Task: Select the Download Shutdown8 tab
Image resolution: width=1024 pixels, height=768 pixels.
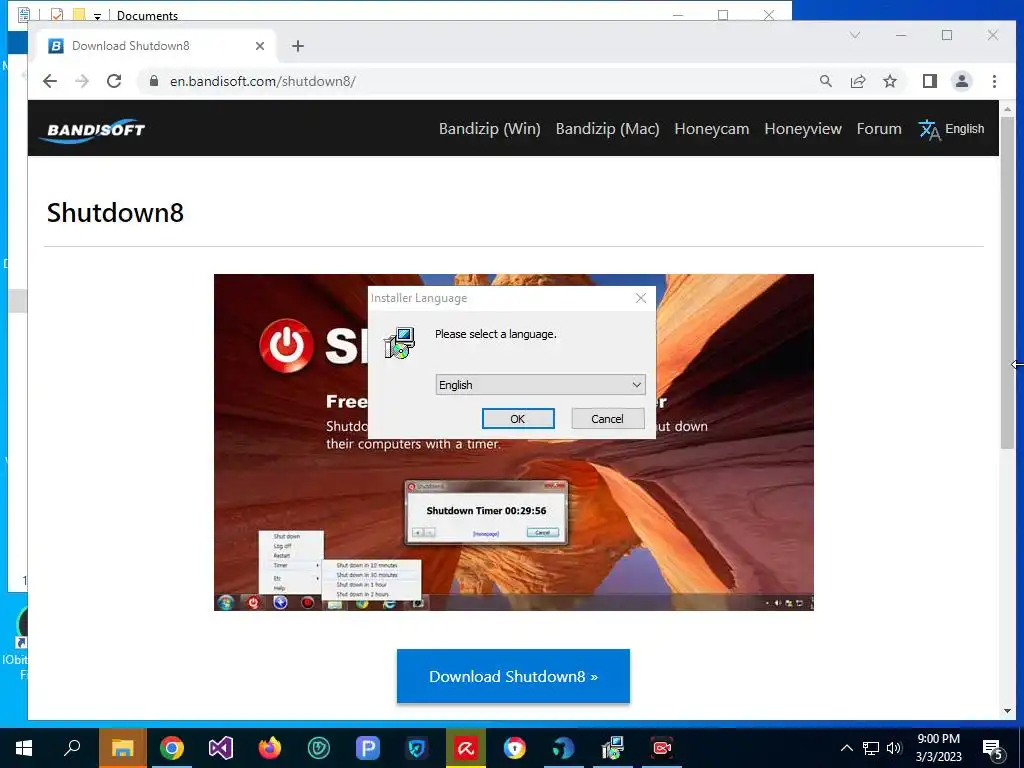Action: click(x=155, y=46)
